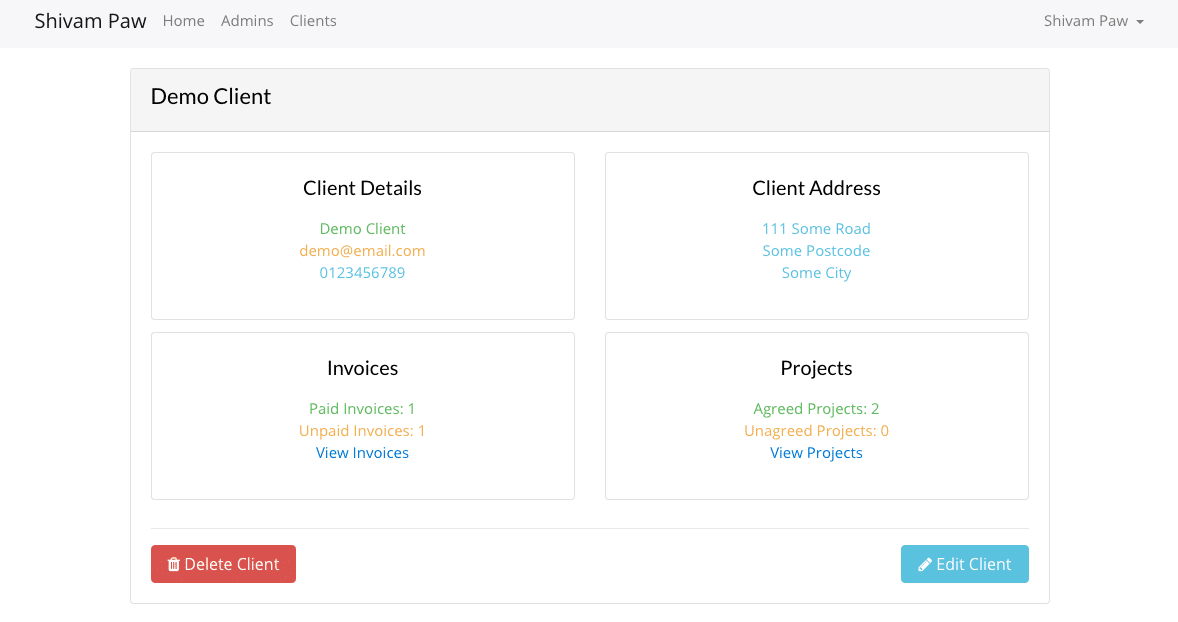Click the Projects card heading
Image resolution: width=1178 pixels, height=622 pixels.
[816, 368]
